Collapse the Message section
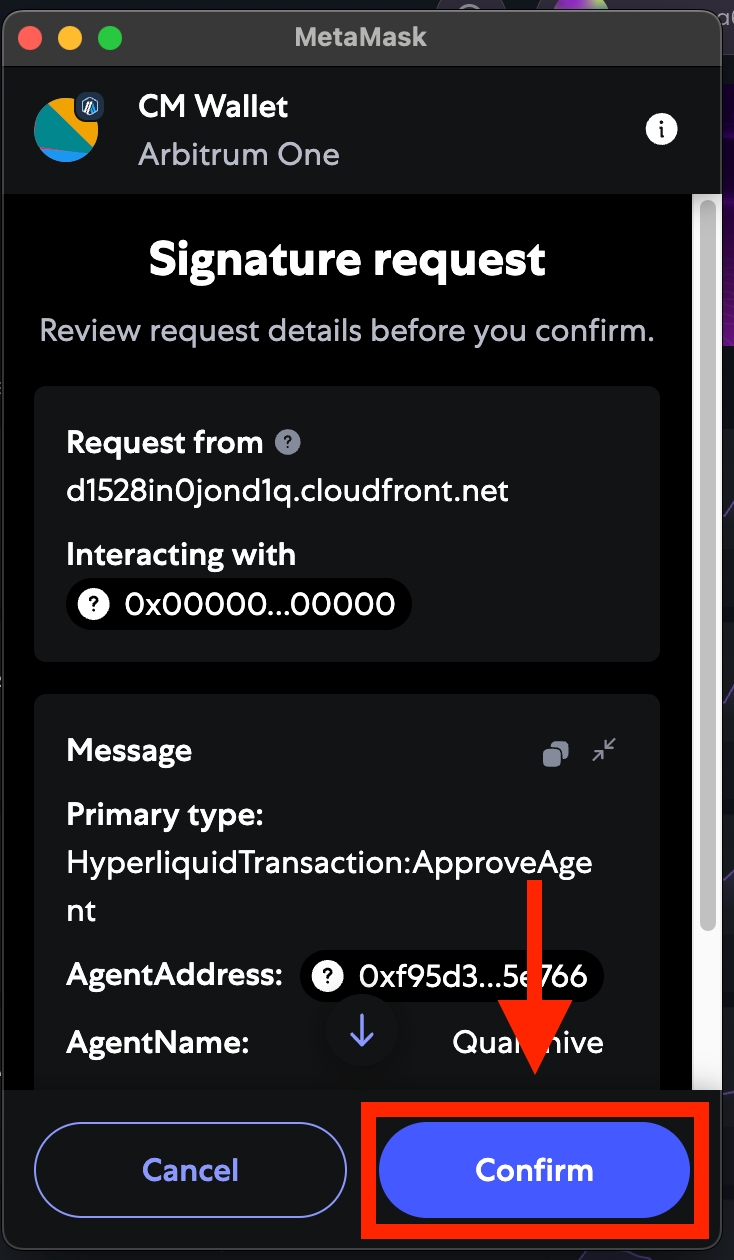Image resolution: width=734 pixels, height=1260 pixels. (604, 750)
